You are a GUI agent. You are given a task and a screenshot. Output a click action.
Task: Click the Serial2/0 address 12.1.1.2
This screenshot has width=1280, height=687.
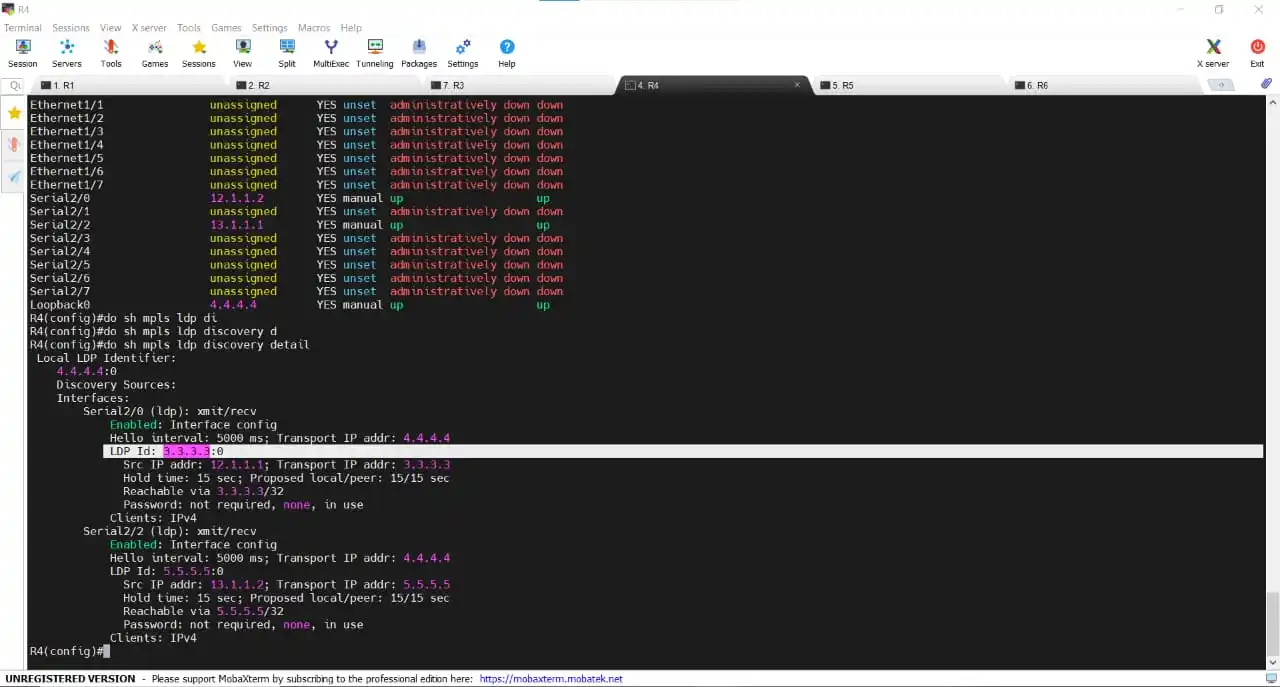pyautogui.click(x=236, y=198)
